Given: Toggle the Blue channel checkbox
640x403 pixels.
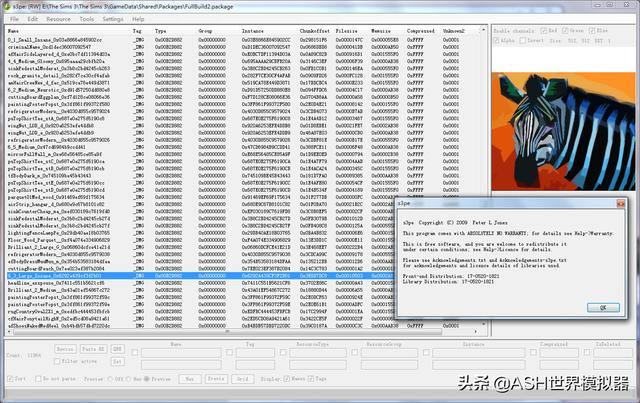Looking at the screenshot, I should point(592,31).
